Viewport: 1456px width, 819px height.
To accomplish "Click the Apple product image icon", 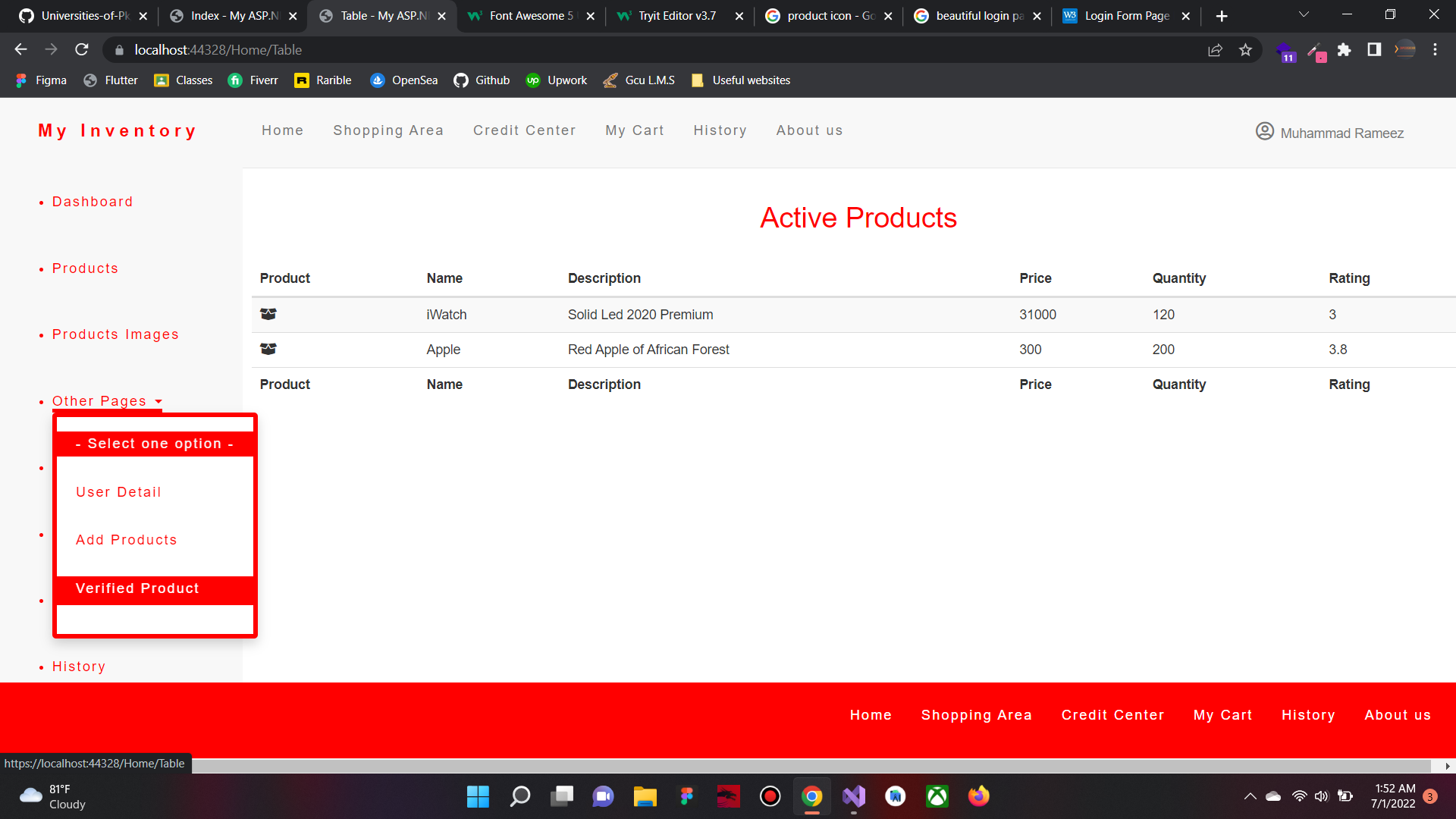I will tap(268, 350).
